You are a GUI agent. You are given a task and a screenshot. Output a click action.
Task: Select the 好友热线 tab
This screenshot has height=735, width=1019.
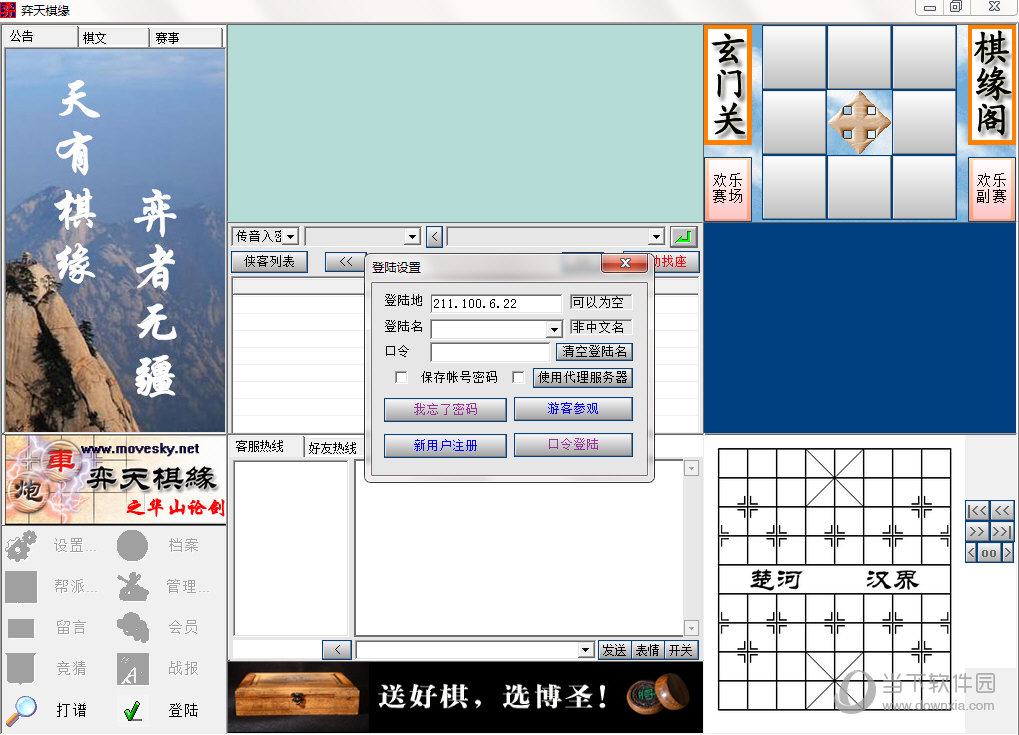(332, 447)
